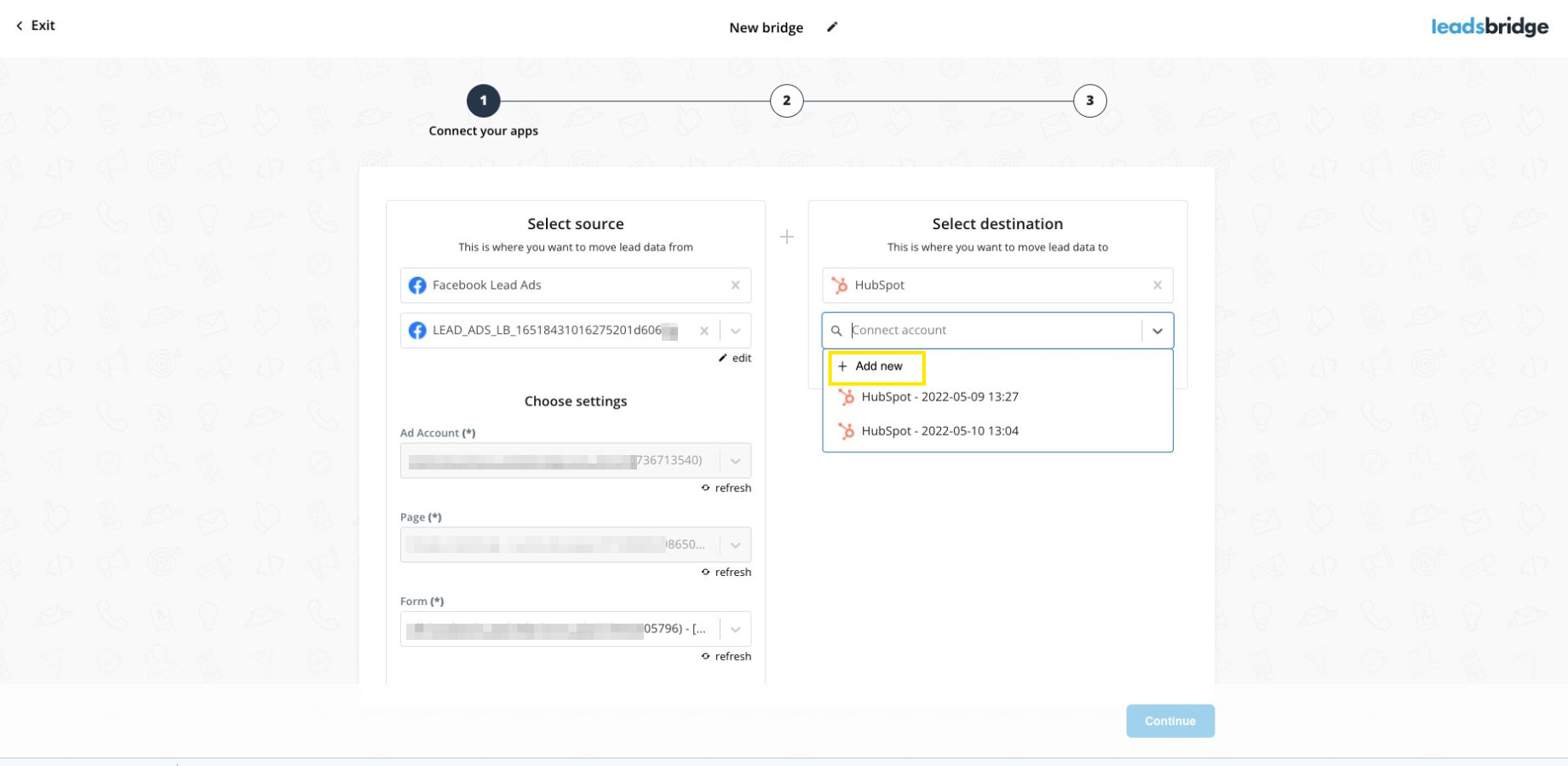Clear the LEAD_ADS_LB account selection
The image size is (1568, 766).
point(704,331)
